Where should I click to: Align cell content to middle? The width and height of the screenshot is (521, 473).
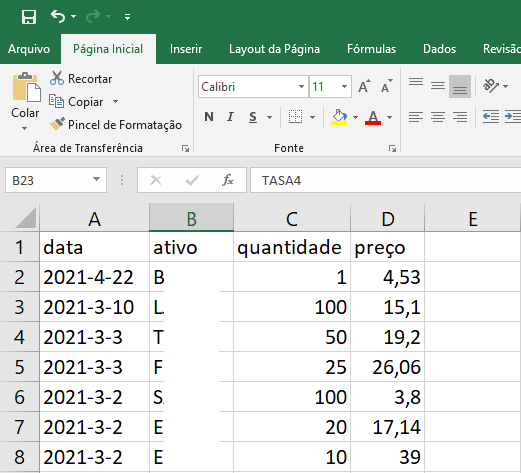click(438, 86)
